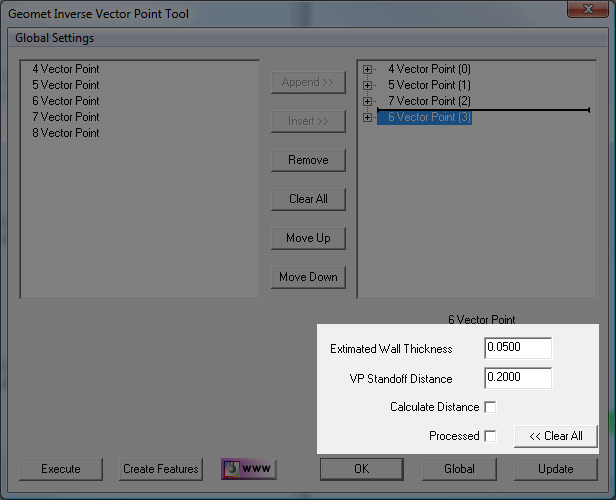The image size is (616, 500).
Task: Click the Move Up button
Action: pyautogui.click(x=308, y=238)
